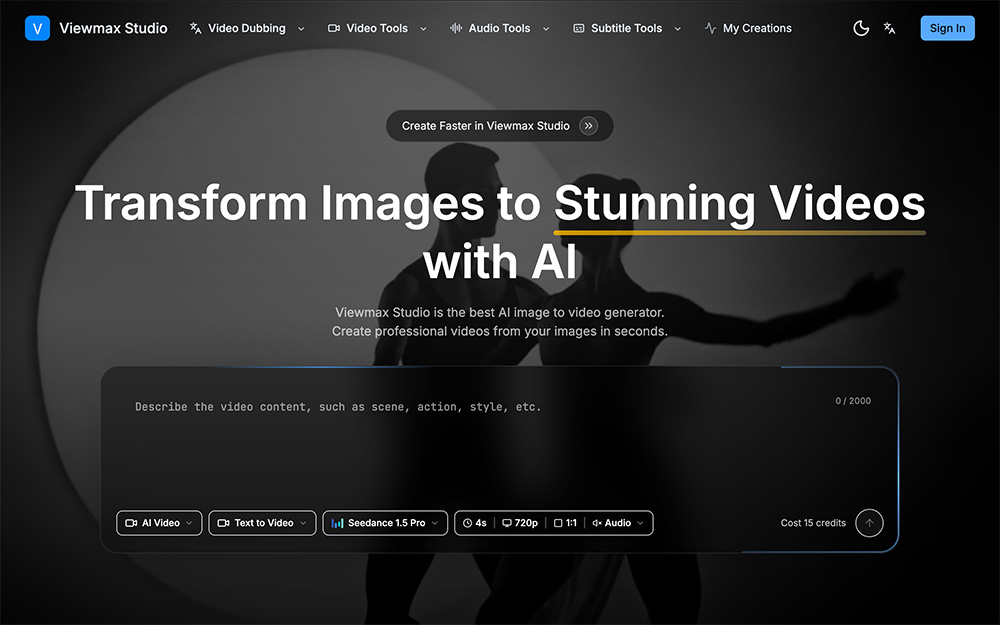Viewport: 1000px width, 625px height.
Task: Open the Viewmax Studio home link
Action: [113, 28]
